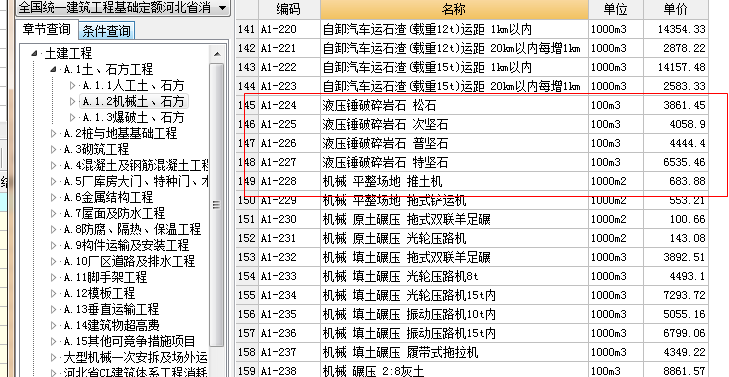This screenshot has height=377, width=729.
Task: Select A.9构件运输及安装工程 tree item
Action: pyautogui.click(x=126, y=245)
